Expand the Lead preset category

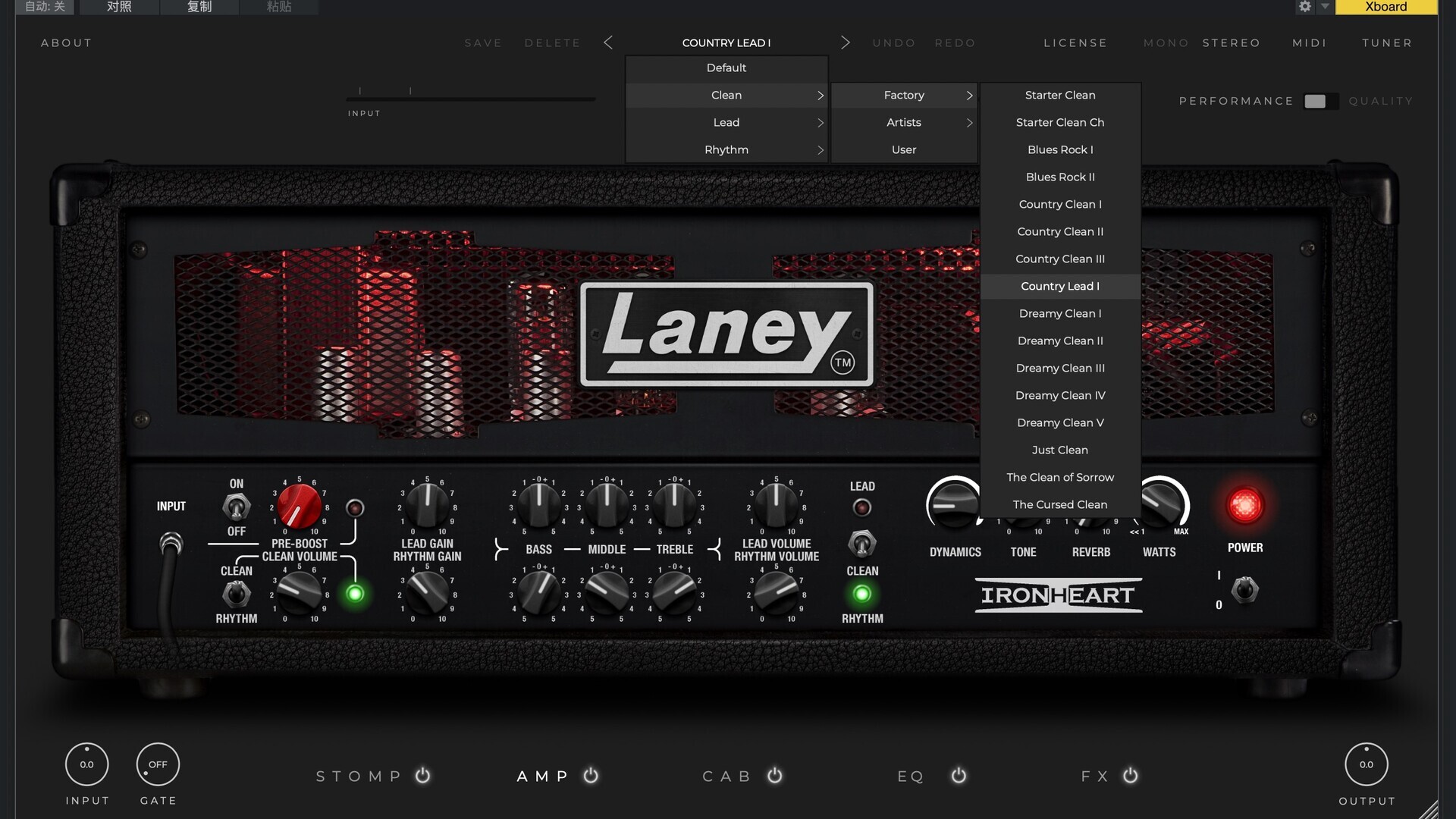point(726,122)
